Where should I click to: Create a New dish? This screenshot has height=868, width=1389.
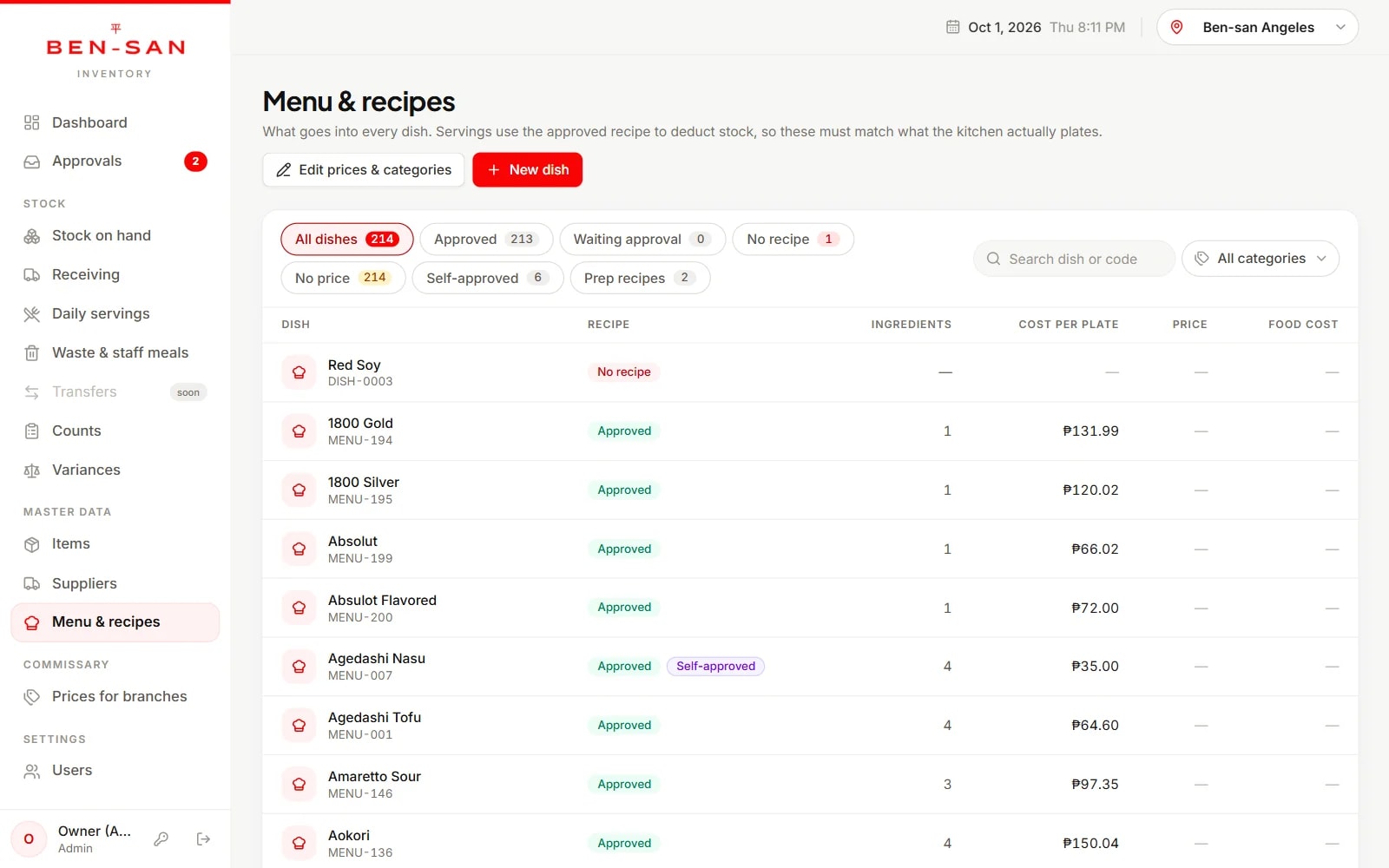[527, 170]
